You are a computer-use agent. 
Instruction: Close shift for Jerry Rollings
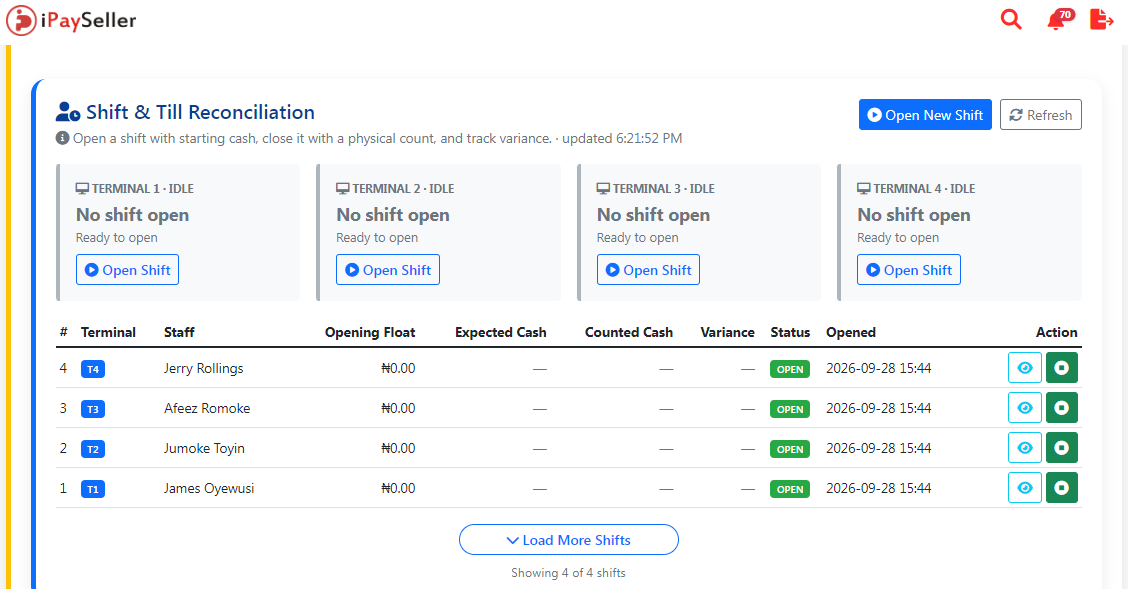coord(1062,368)
